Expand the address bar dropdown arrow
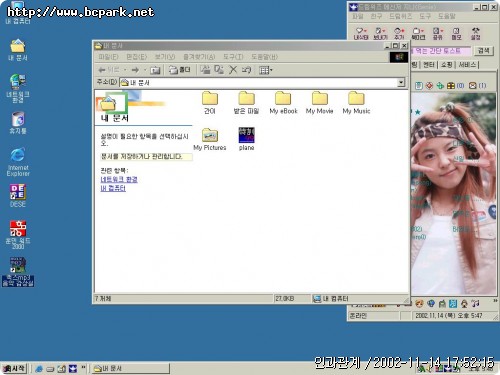 pyautogui.click(x=401, y=82)
